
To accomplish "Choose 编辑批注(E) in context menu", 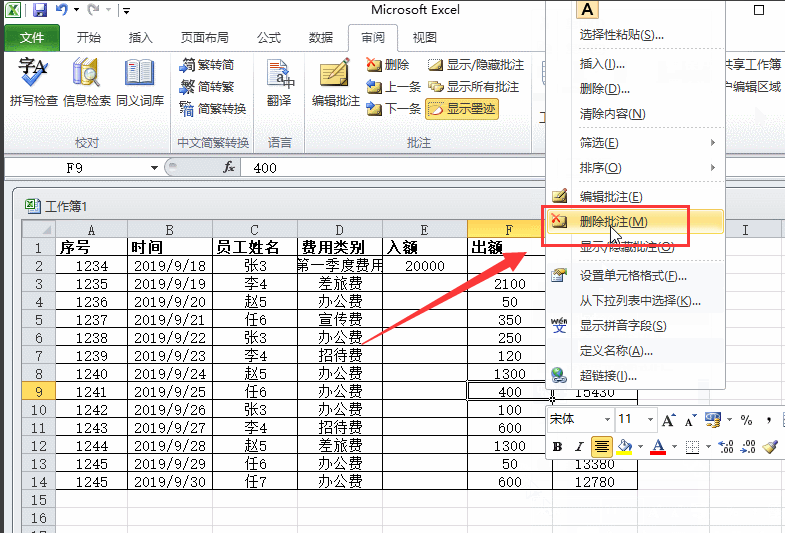I will click(x=635, y=197).
